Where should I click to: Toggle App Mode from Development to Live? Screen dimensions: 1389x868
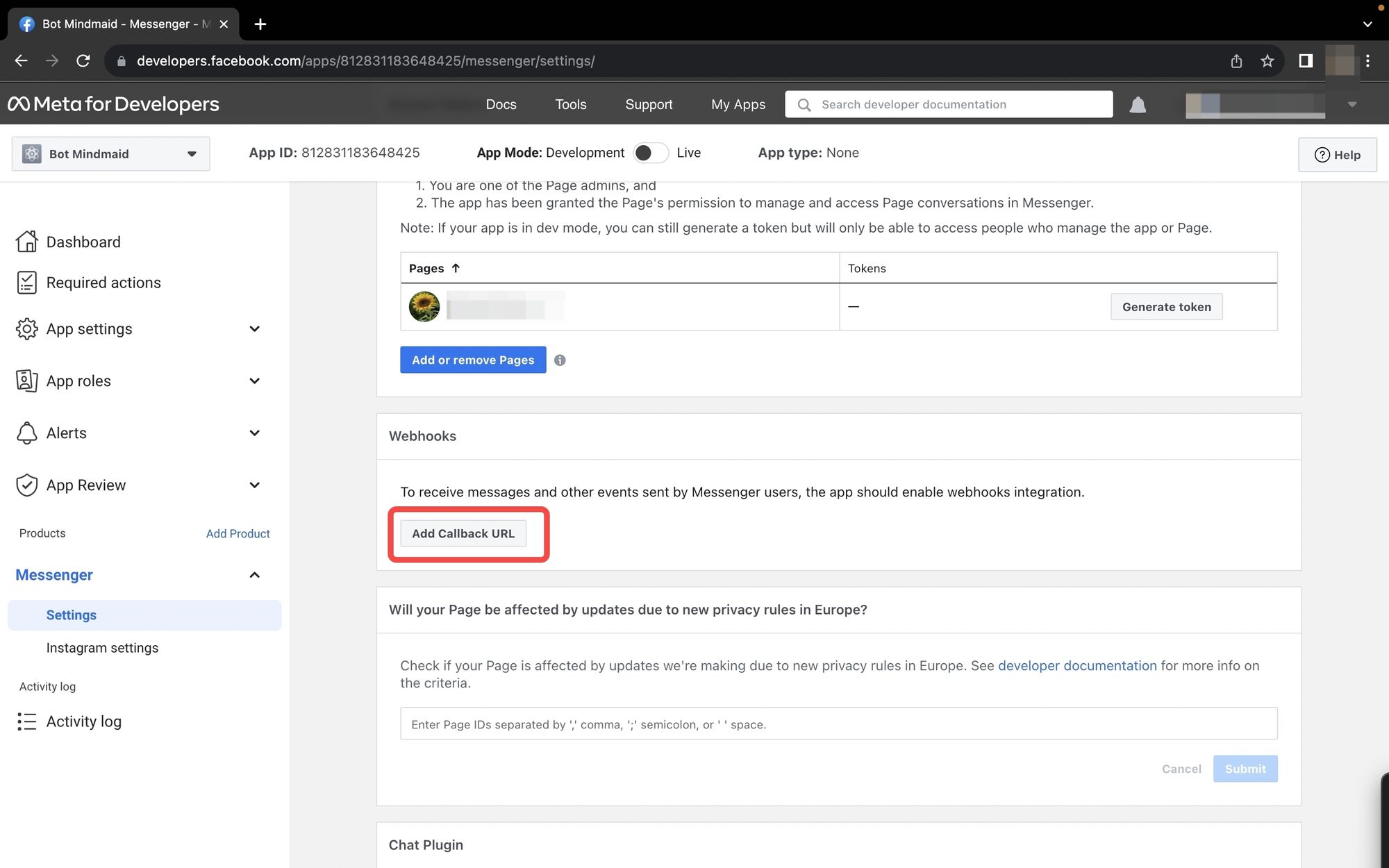point(650,153)
